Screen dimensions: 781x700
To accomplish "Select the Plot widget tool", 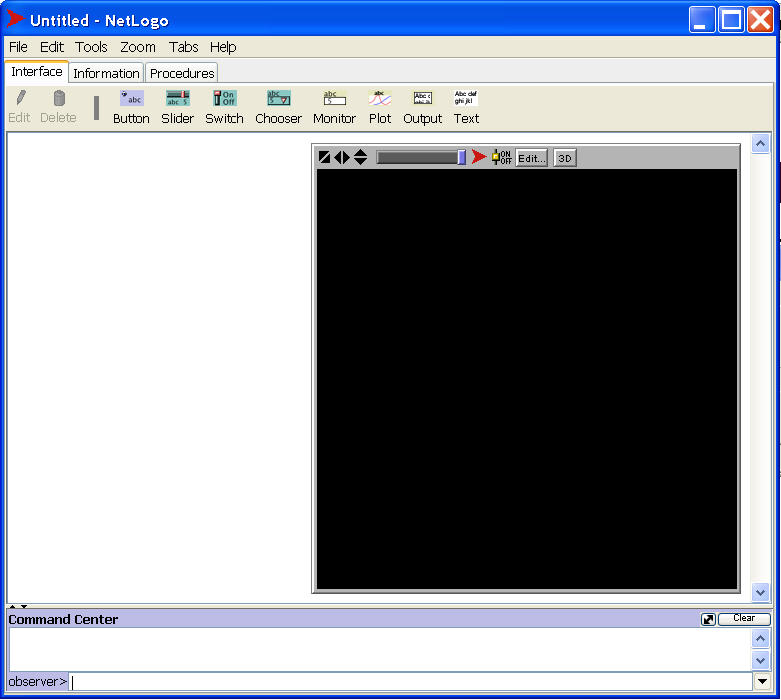I will (x=380, y=107).
